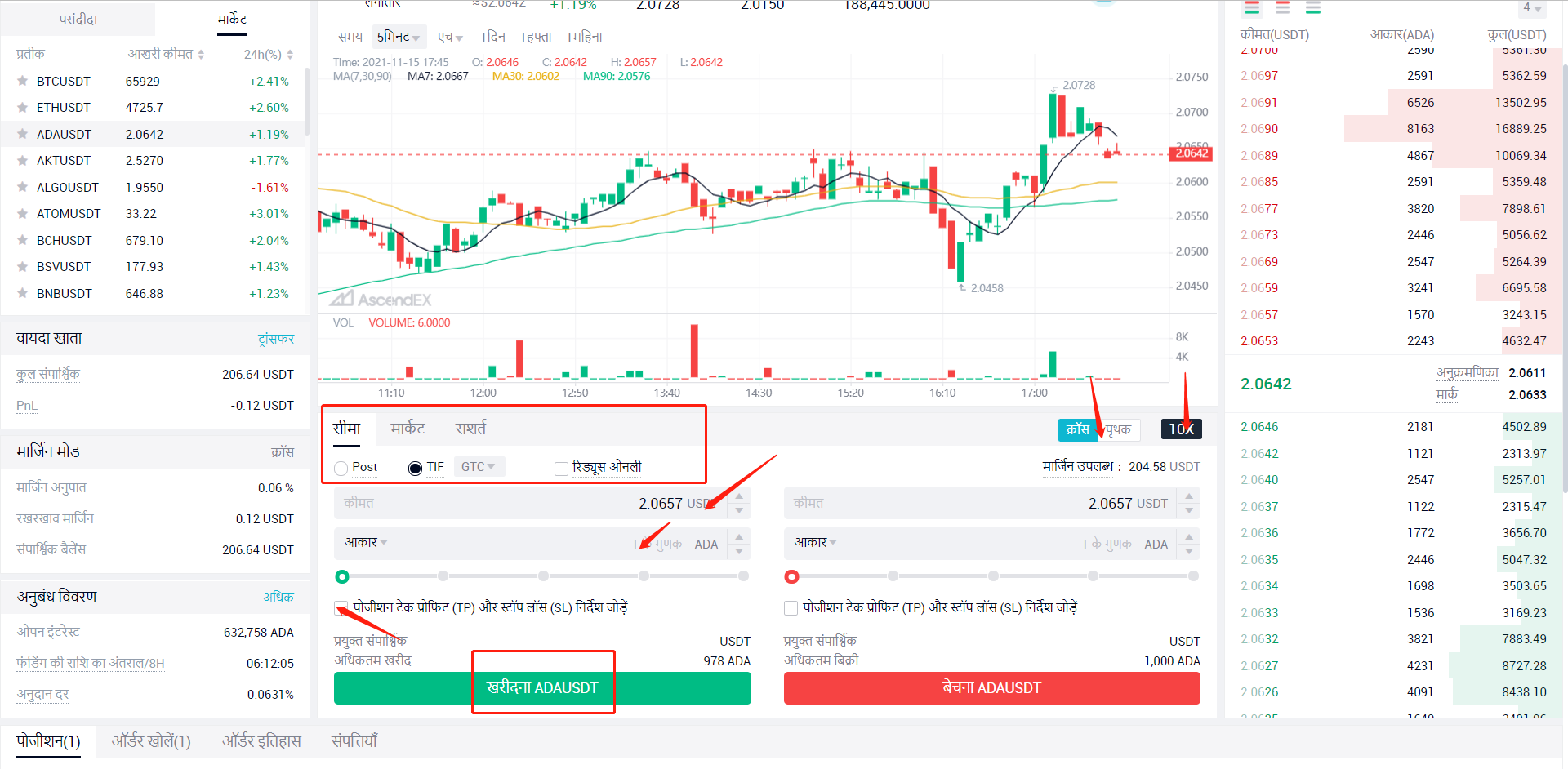Screen dimensions: 1568x769
Task: Open the एच interval dropdown
Action: [450, 37]
